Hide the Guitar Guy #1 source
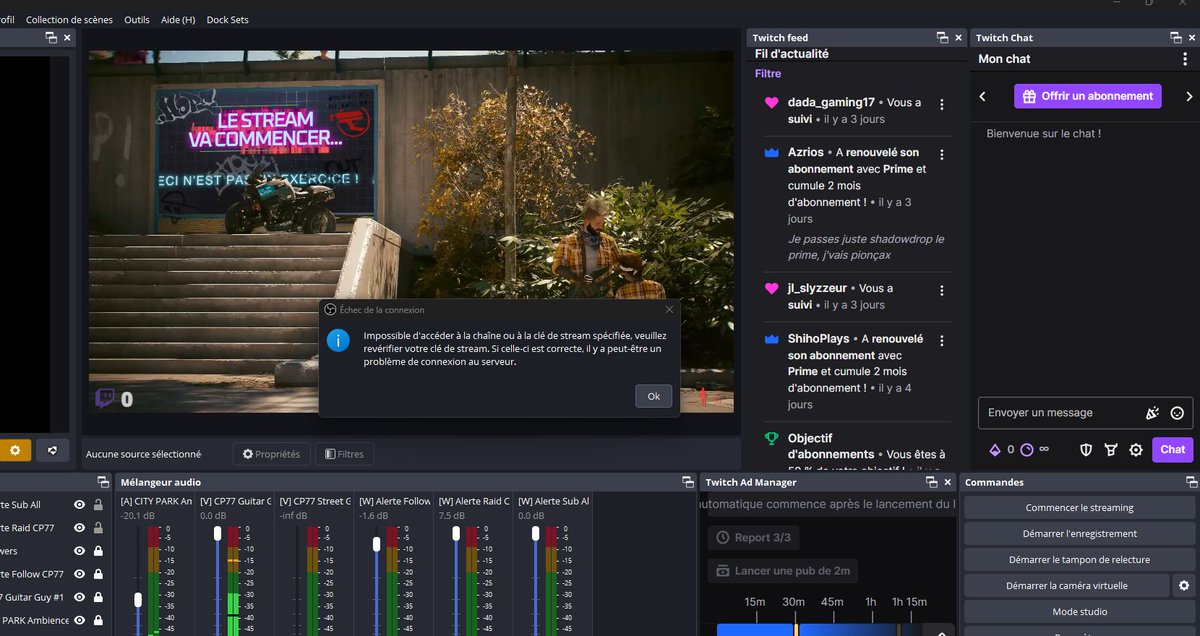 click(x=79, y=597)
